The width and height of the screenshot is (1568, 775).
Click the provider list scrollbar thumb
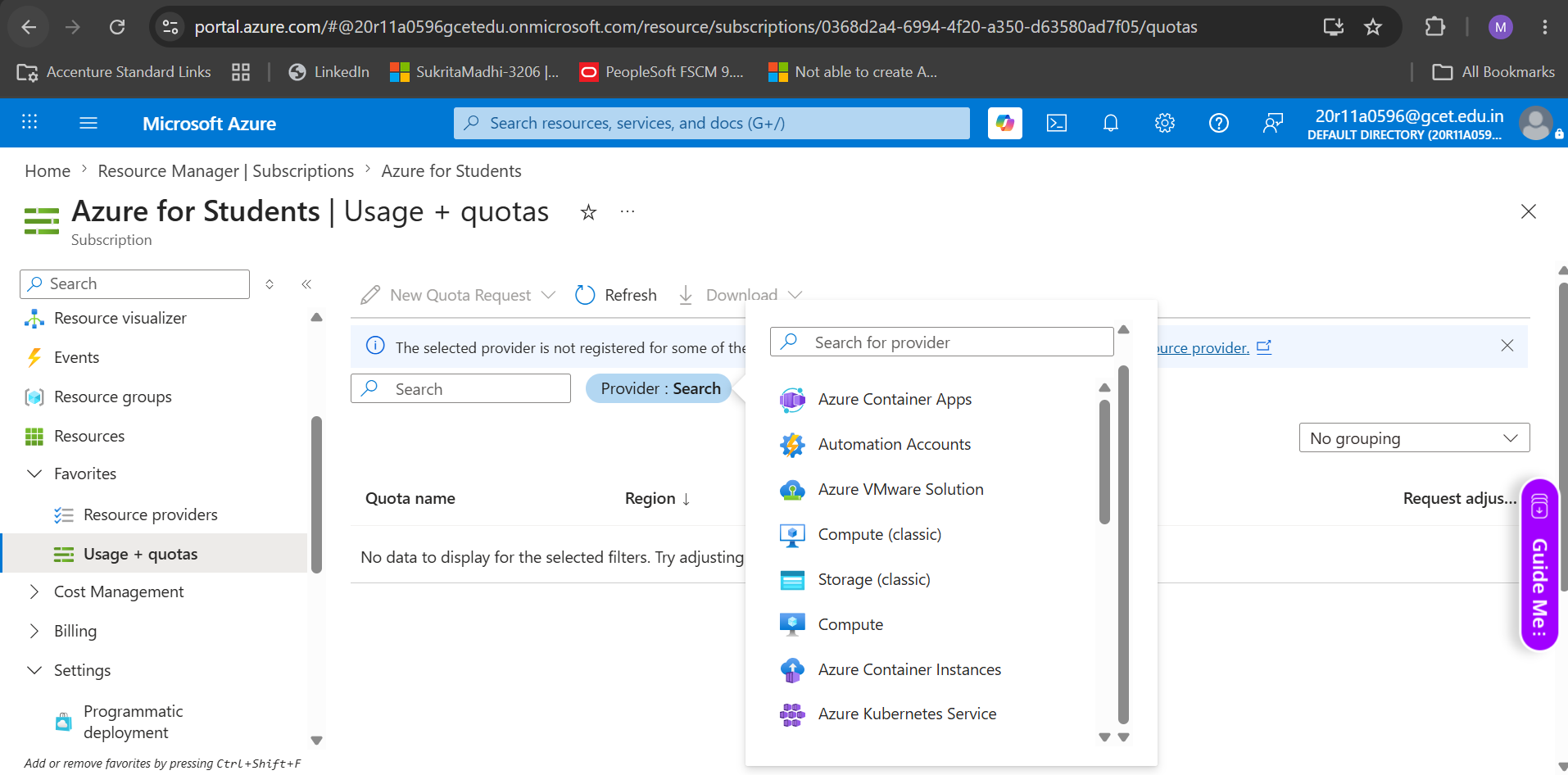[x=1104, y=461]
